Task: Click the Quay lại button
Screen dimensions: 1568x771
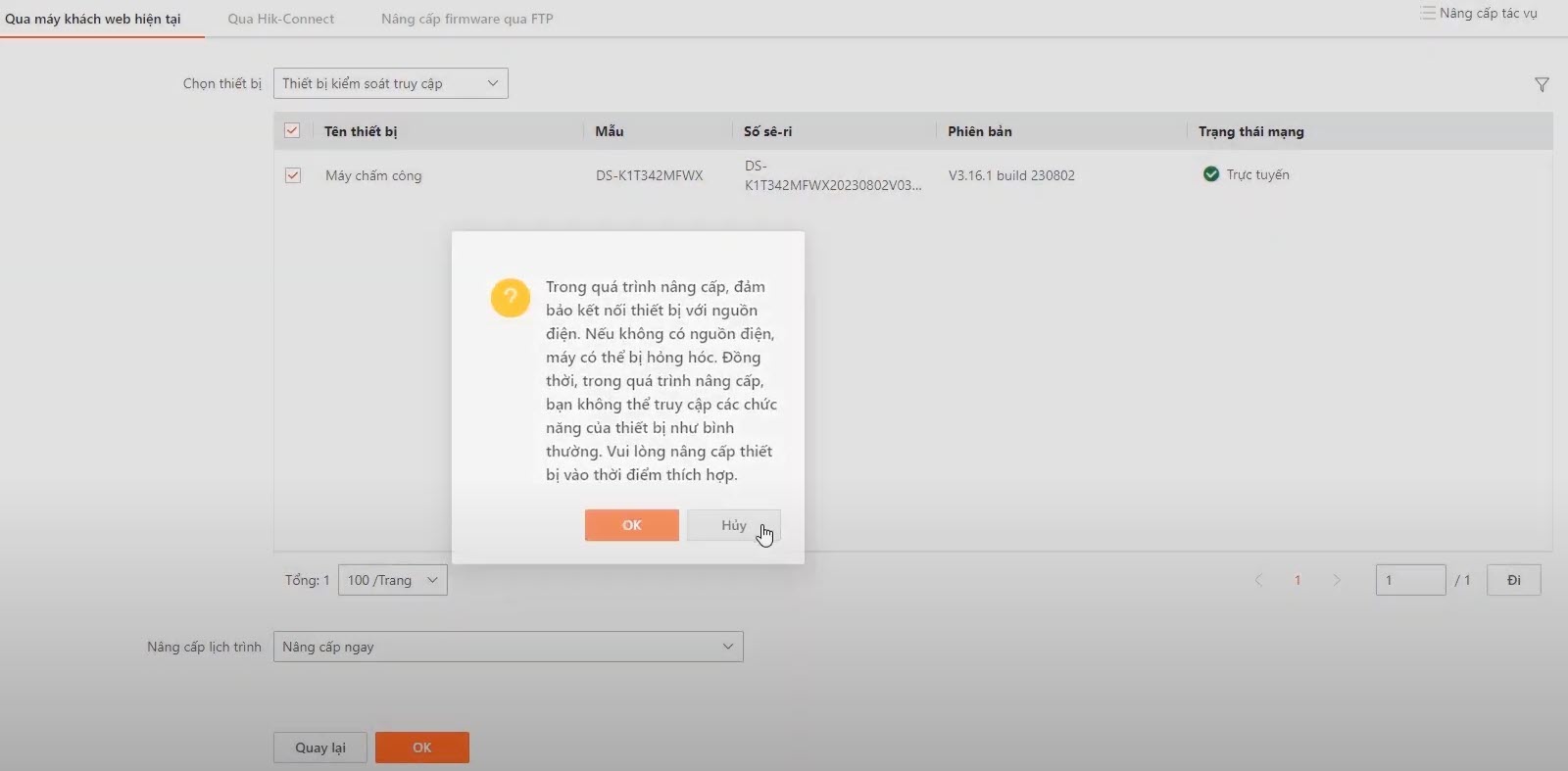Action: [320, 747]
